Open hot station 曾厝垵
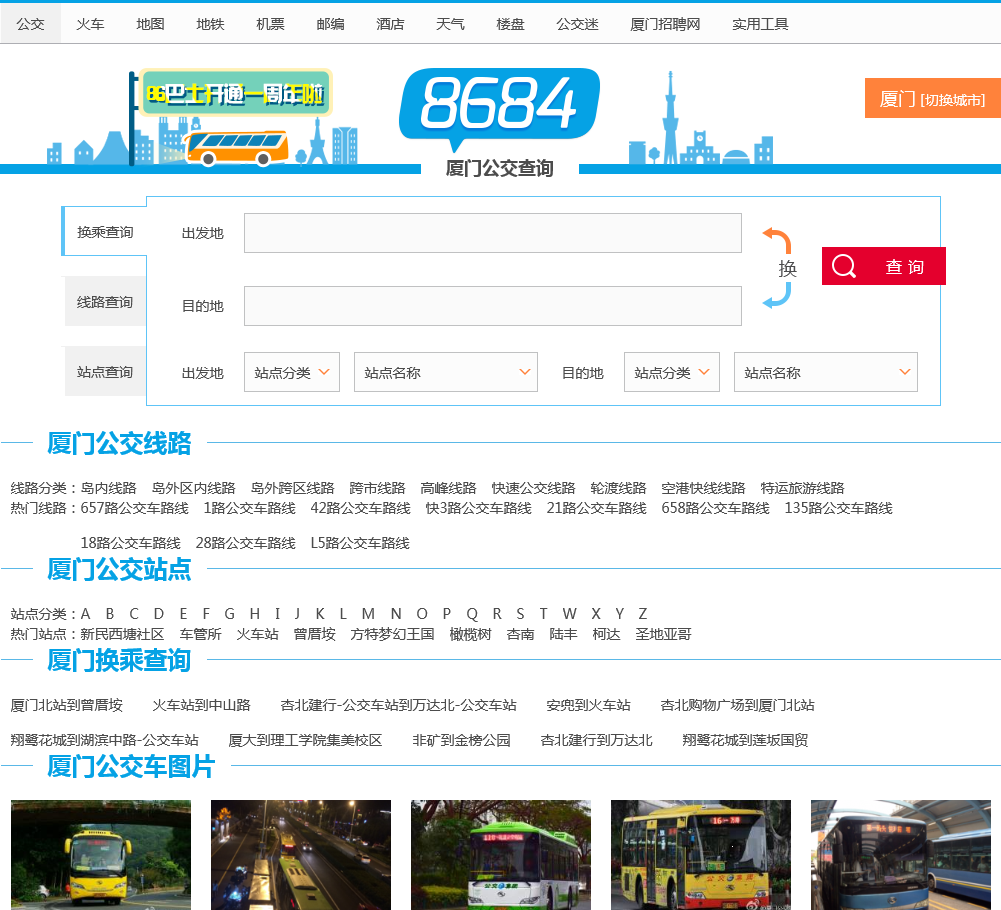1001x910 pixels. pyautogui.click(x=314, y=634)
